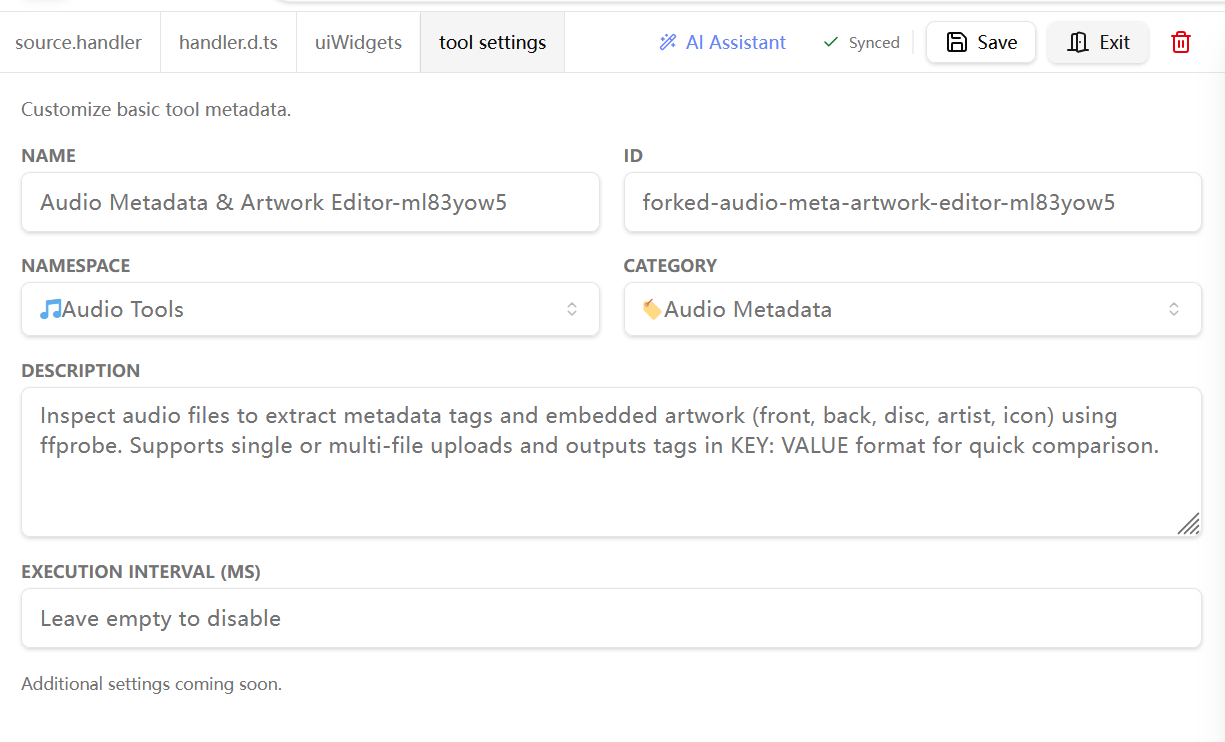This screenshot has height=742, width=1225.
Task: Click the red trash delete icon
Action: [1181, 42]
